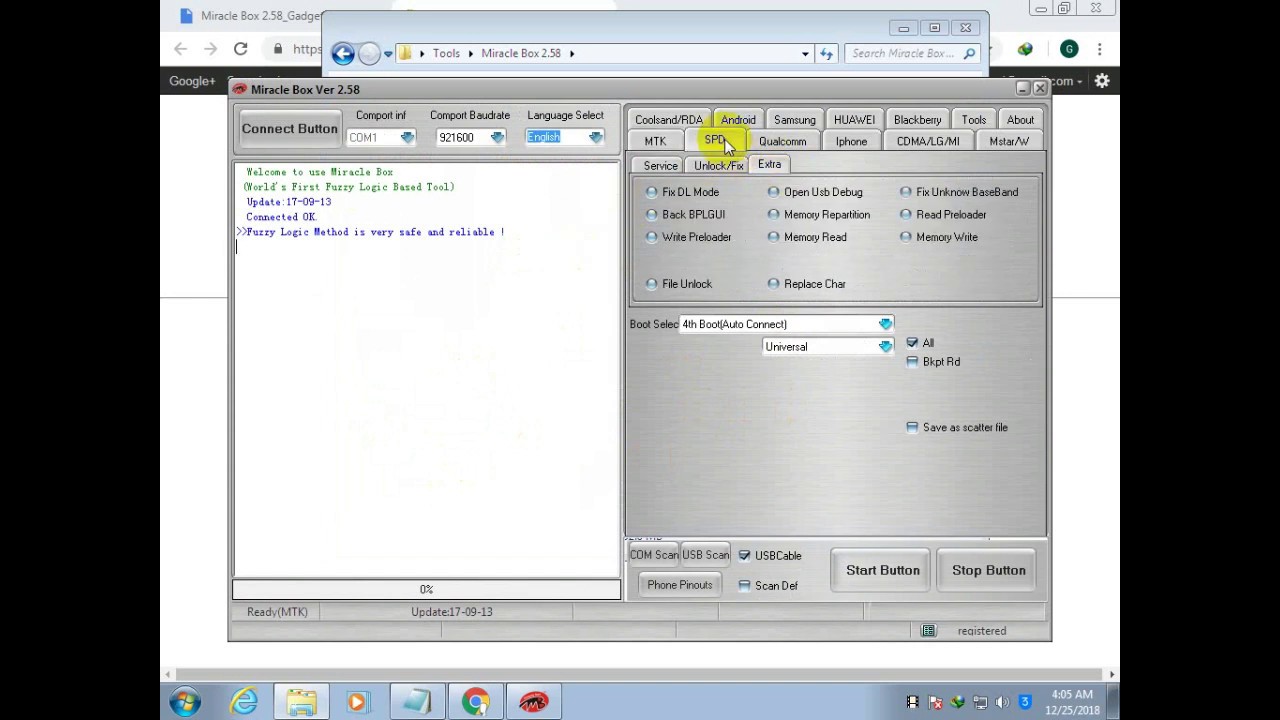
Task: Reload the Chrome page
Action: point(240,49)
